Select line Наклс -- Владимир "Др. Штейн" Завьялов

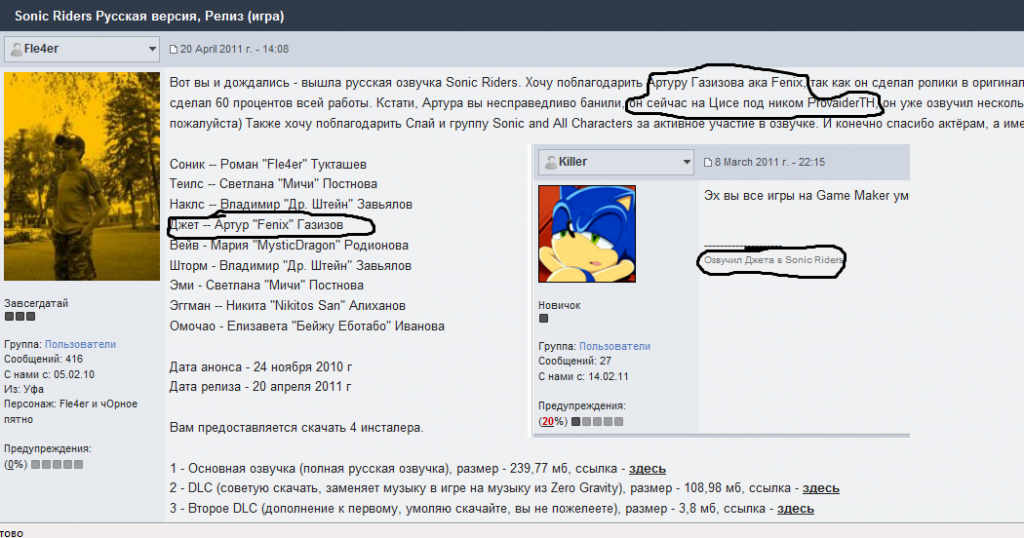coord(291,204)
